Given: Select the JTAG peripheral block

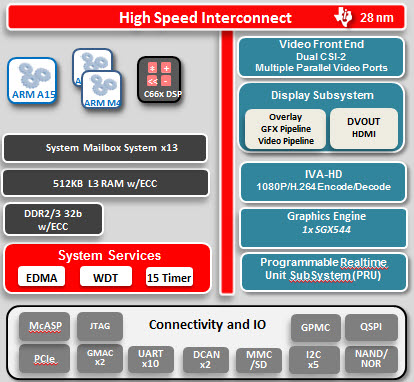Looking at the screenshot, I should [100, 326].
